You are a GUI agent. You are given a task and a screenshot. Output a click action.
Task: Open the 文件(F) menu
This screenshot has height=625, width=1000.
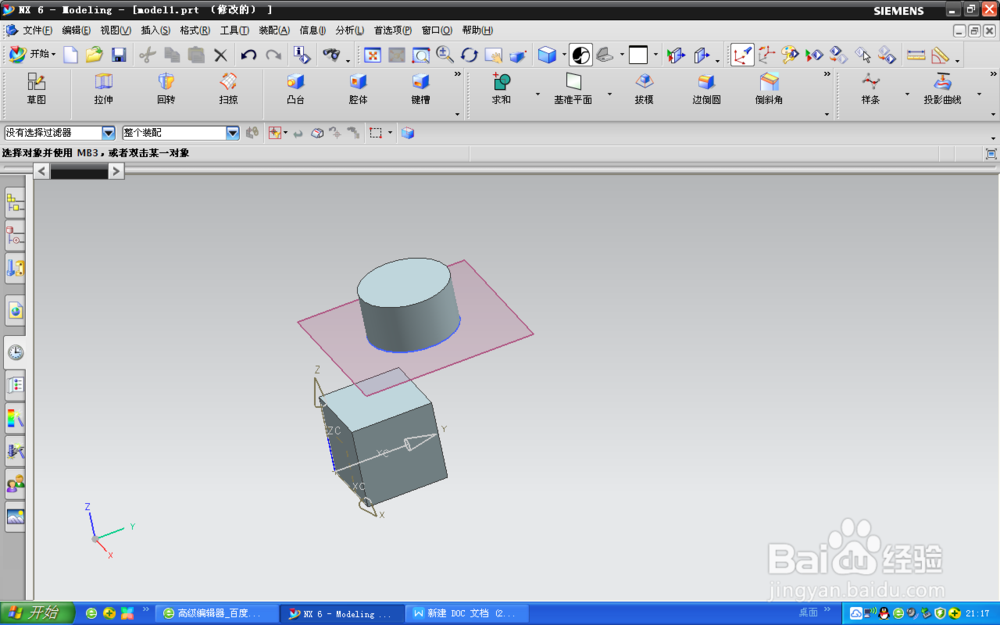pyautogui.click(x=37, y=30)
